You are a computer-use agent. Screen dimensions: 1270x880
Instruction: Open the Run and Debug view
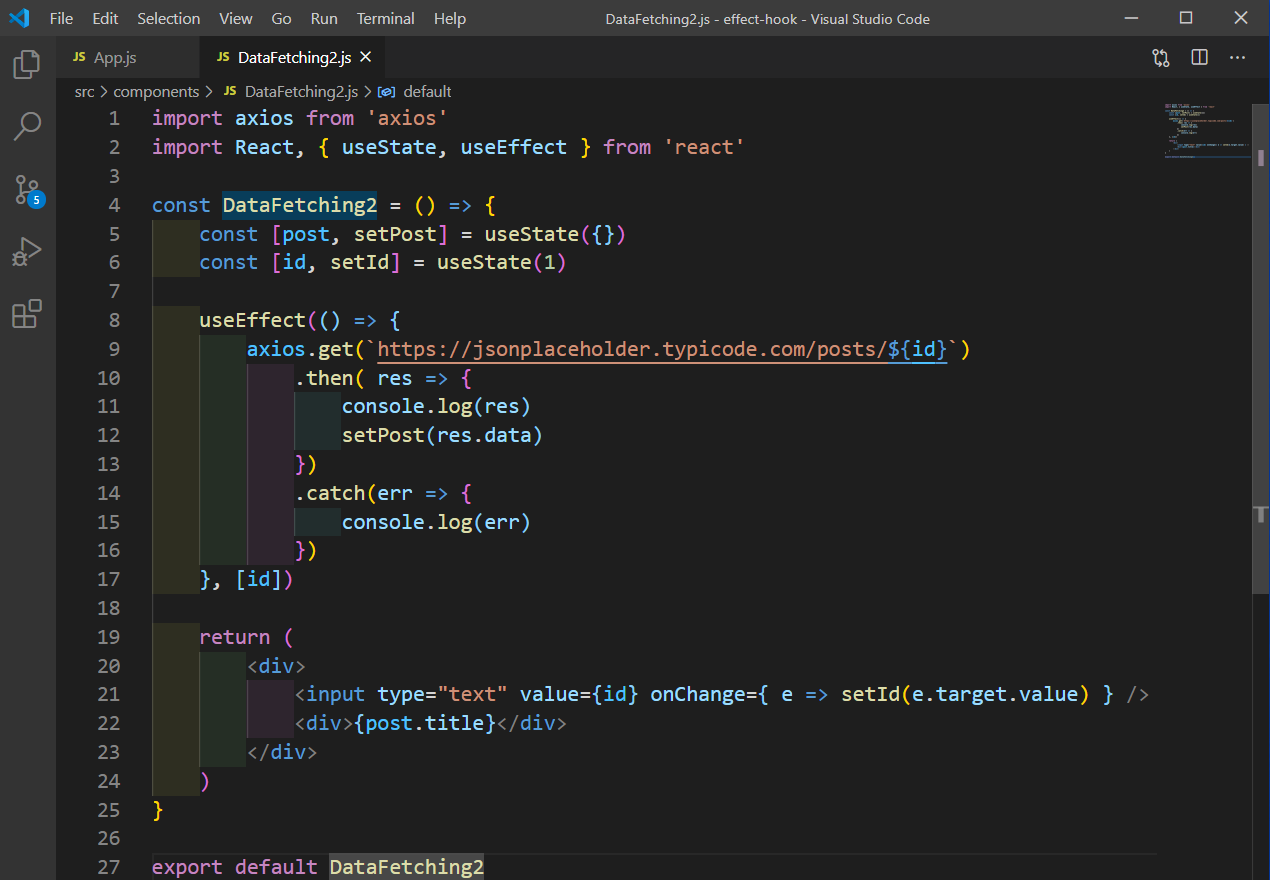(26, 251)
